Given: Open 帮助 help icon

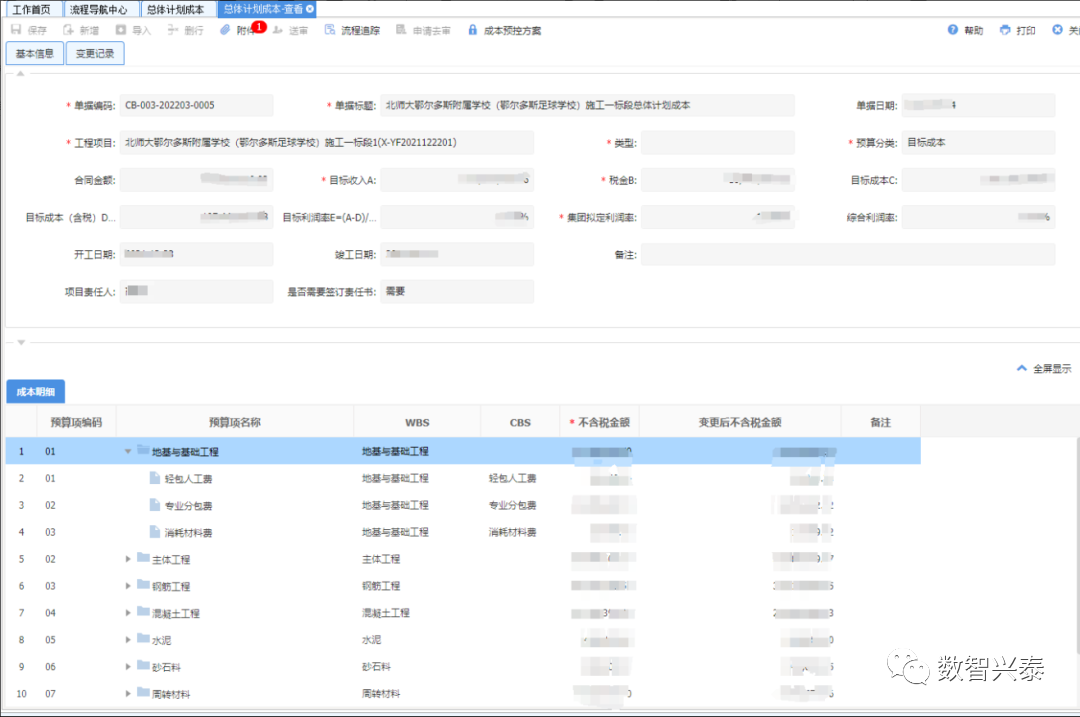Looking at the screenshot, I should [953, 31].
